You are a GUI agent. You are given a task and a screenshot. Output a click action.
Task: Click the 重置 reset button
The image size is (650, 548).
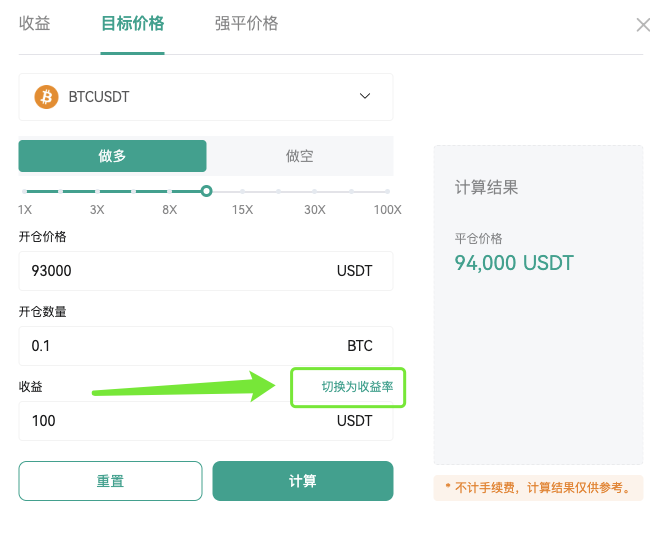pyautogui.click(x=110, y=481)
